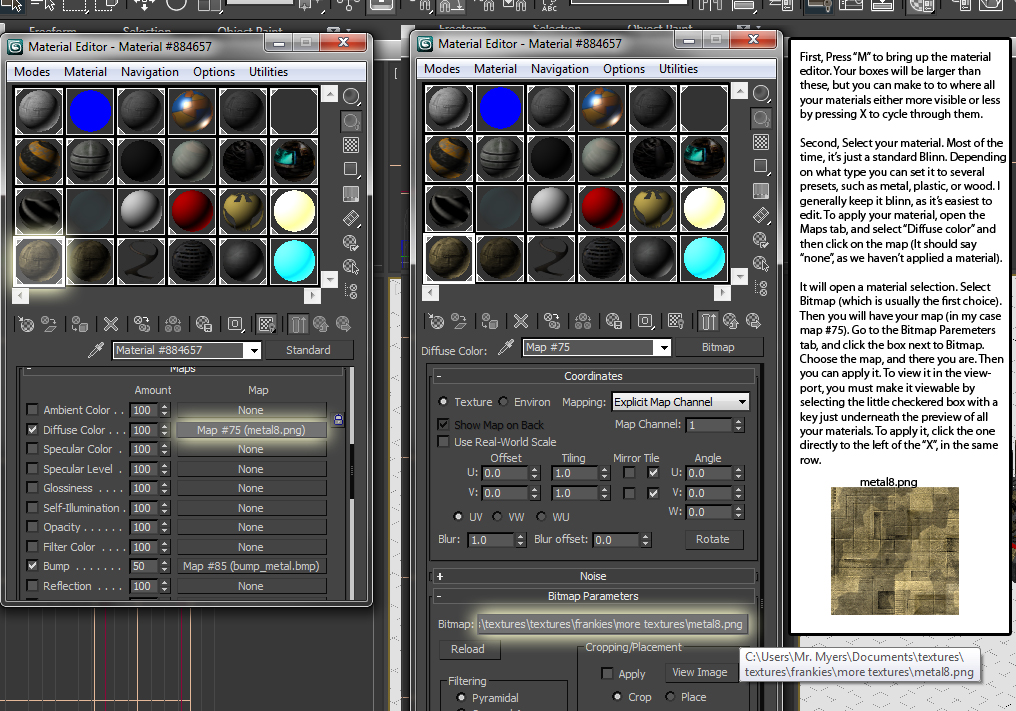Click Get Material icon in left Material Editor

[26, 324]
